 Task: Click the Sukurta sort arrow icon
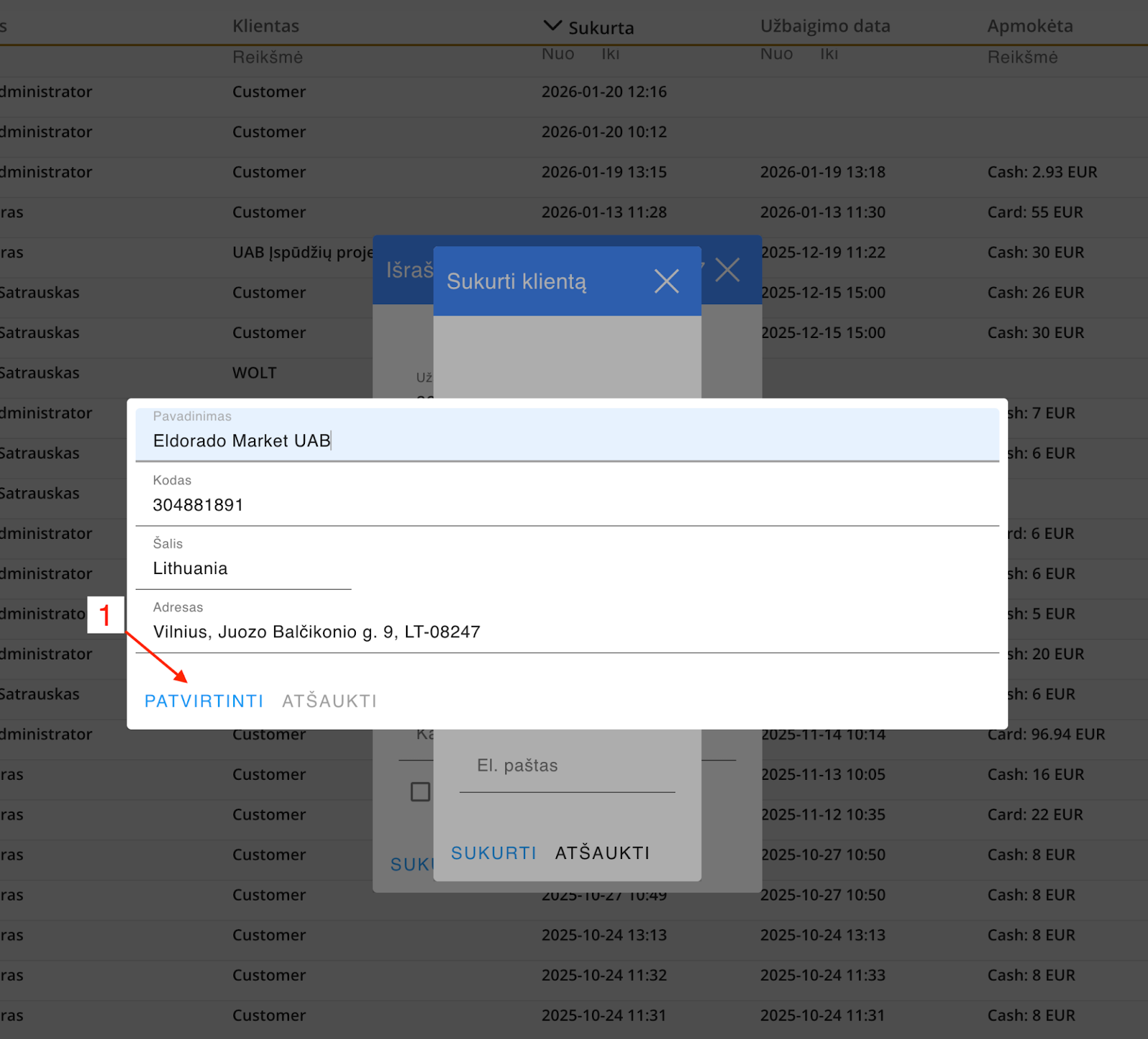point(552,27)
